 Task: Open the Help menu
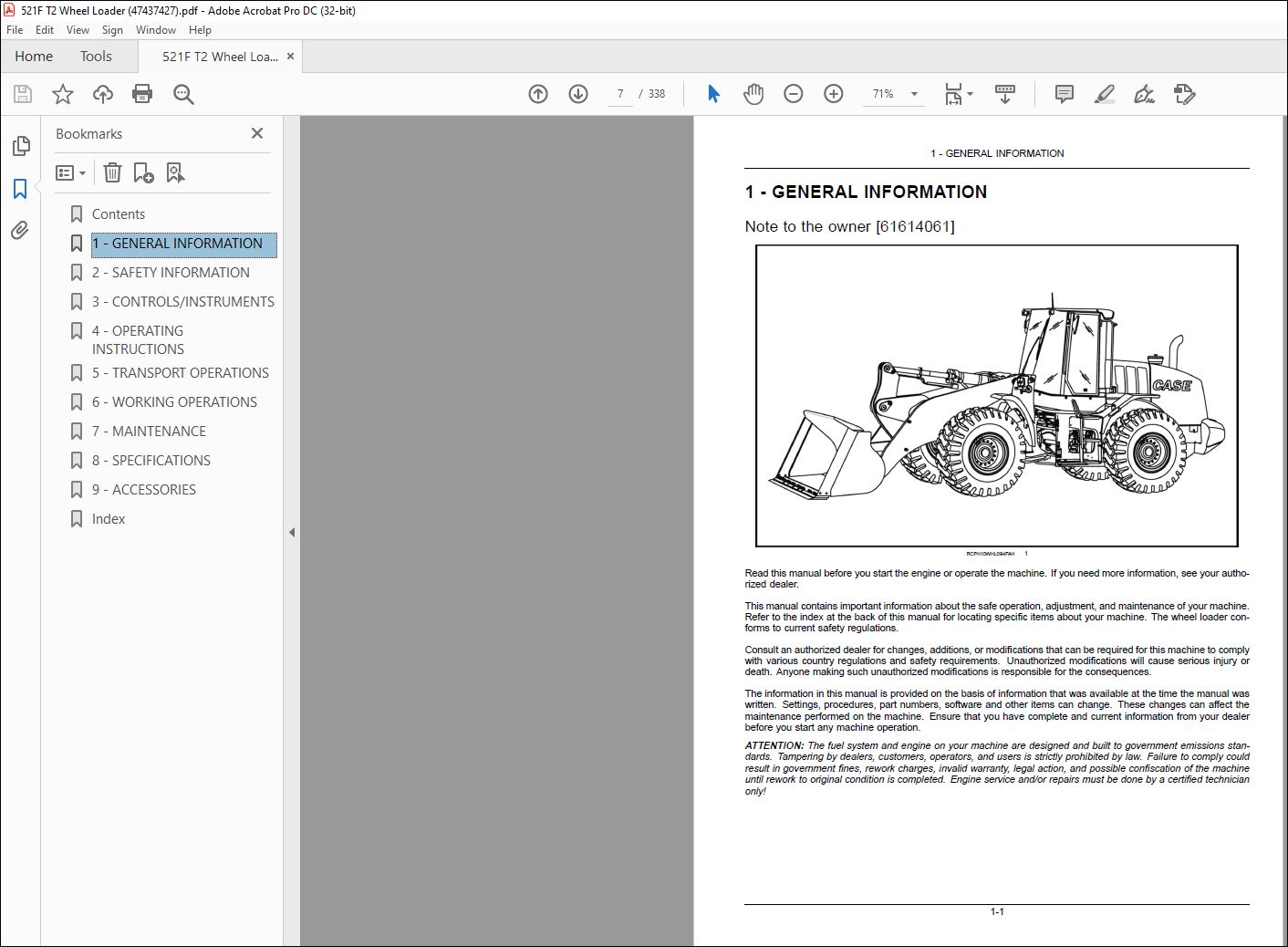200,30
